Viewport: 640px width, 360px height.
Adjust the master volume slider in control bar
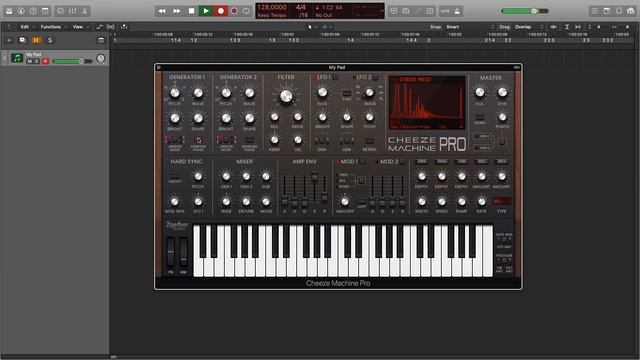pyautogui.click(x=524, y=11)
